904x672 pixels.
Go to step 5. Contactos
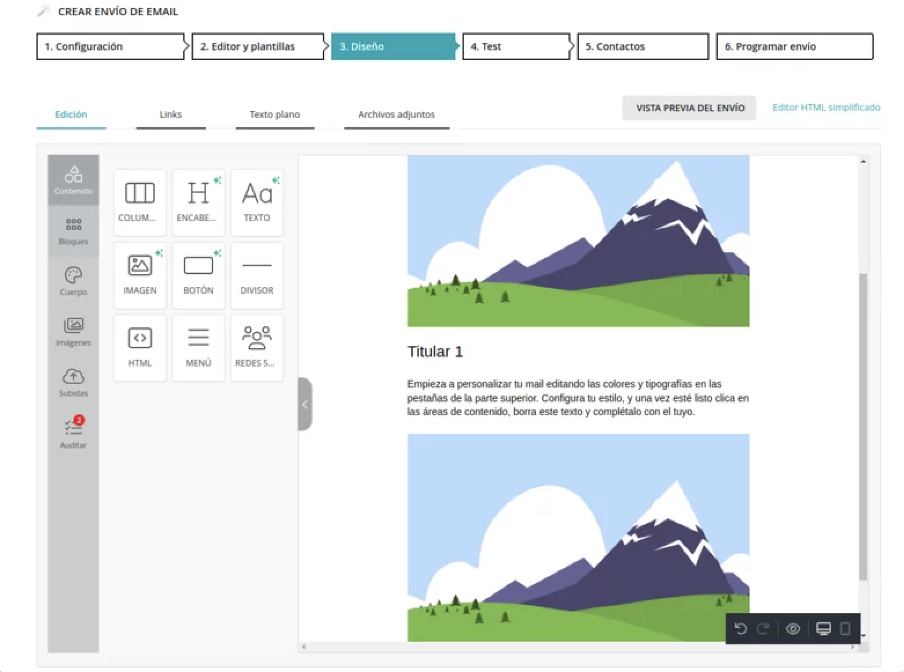click(643, 46)
